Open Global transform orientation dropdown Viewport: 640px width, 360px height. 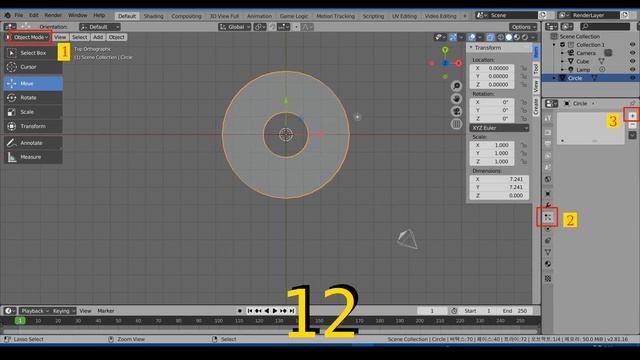(x=235, y=27)
